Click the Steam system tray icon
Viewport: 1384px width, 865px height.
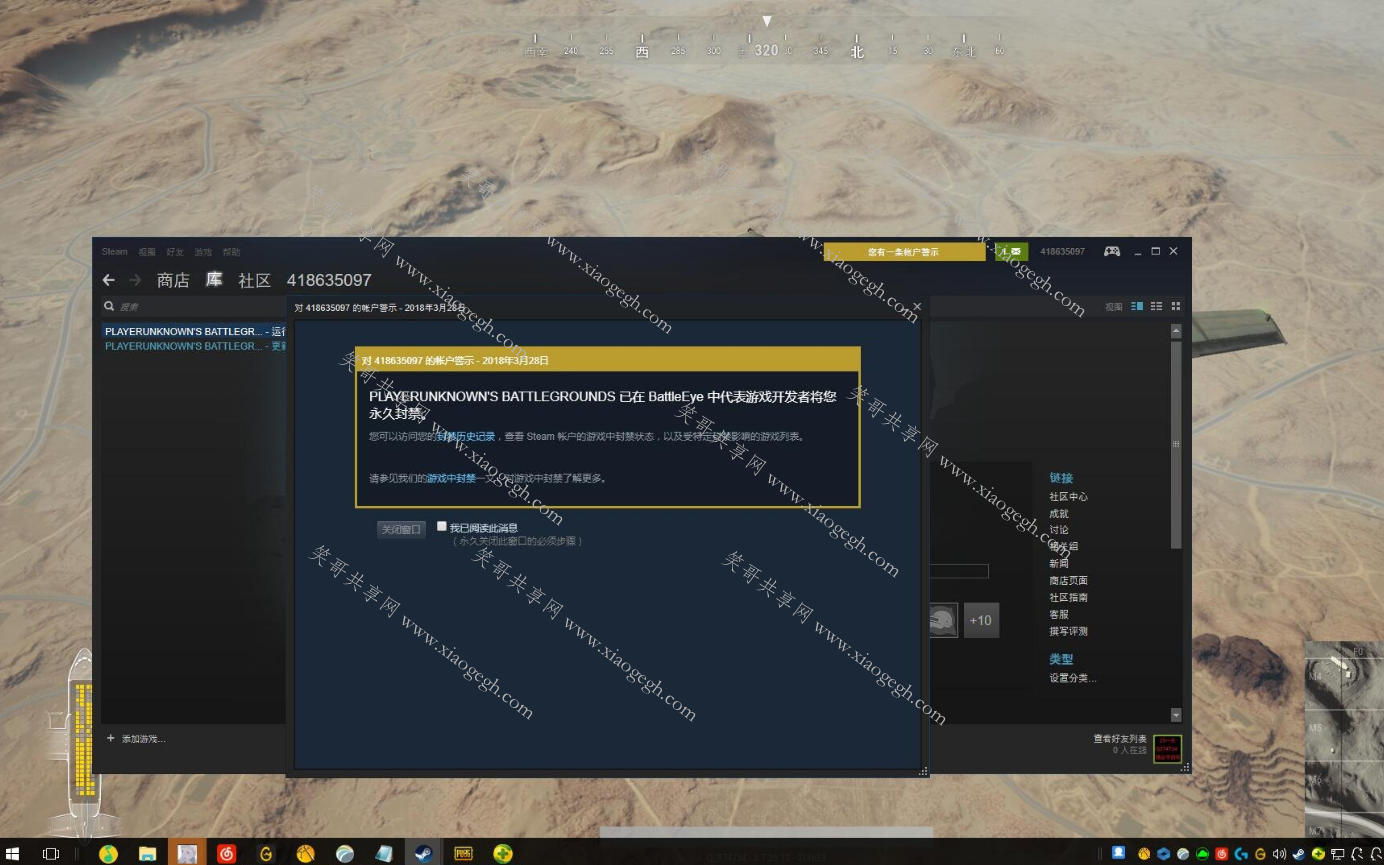1299,854
